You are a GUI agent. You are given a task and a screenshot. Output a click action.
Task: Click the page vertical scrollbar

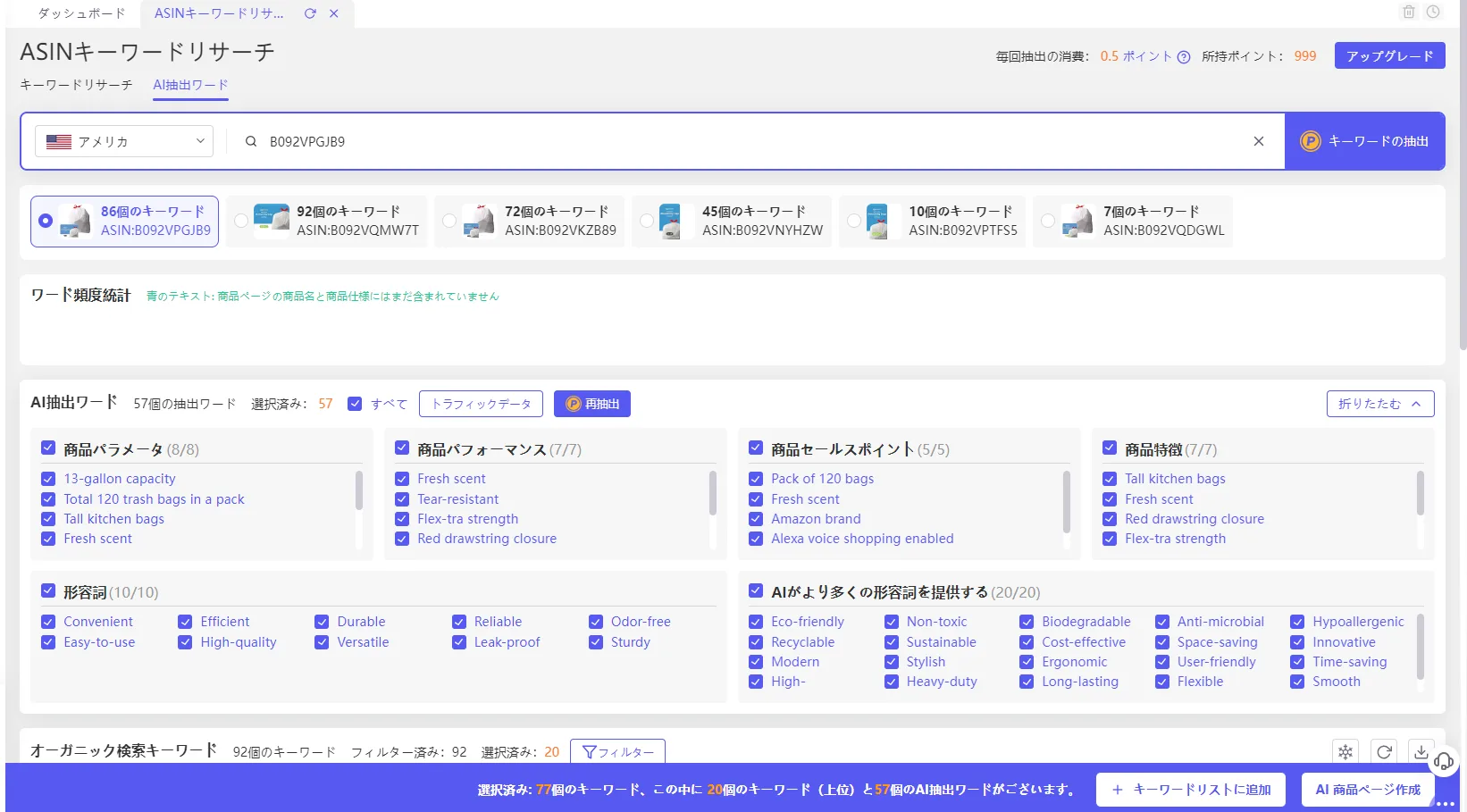point(1463,175)
